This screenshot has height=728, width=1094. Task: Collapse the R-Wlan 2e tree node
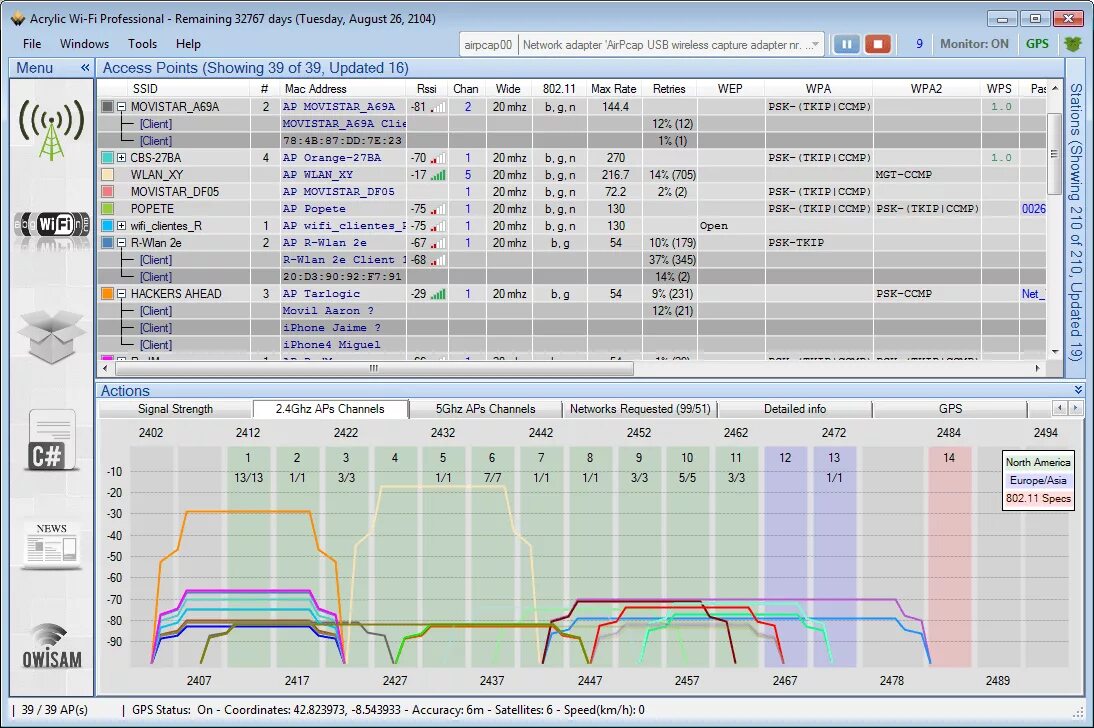[x=121, y=243]
